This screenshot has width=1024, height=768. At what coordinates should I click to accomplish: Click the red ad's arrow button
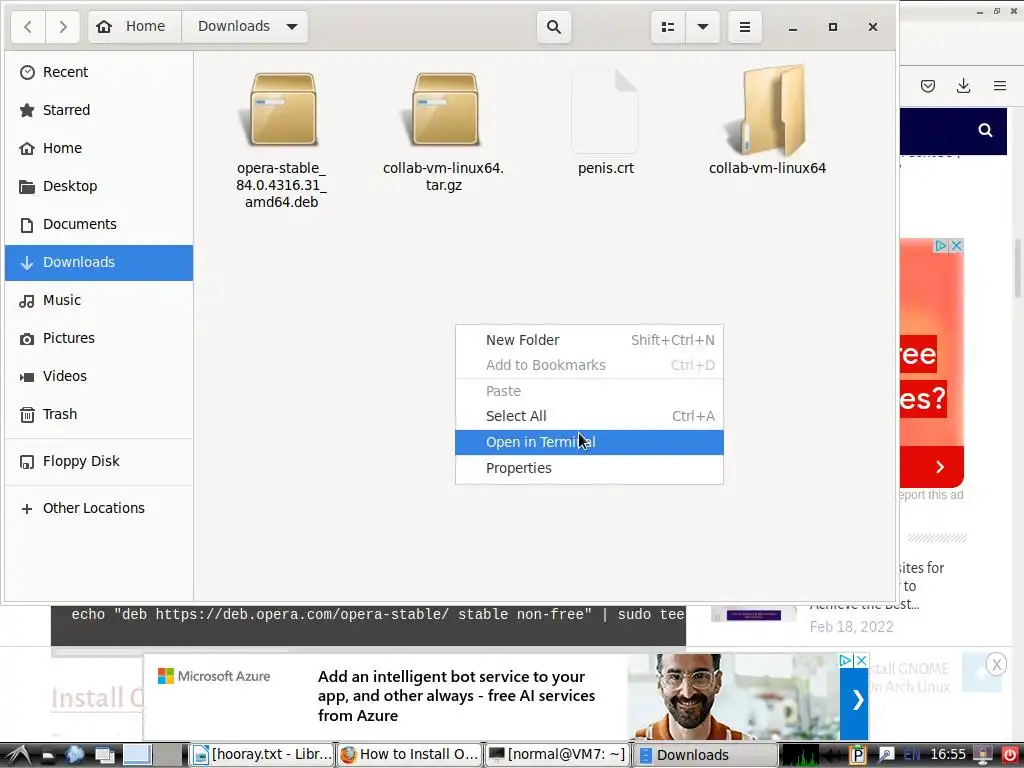[x=940, y=467]
